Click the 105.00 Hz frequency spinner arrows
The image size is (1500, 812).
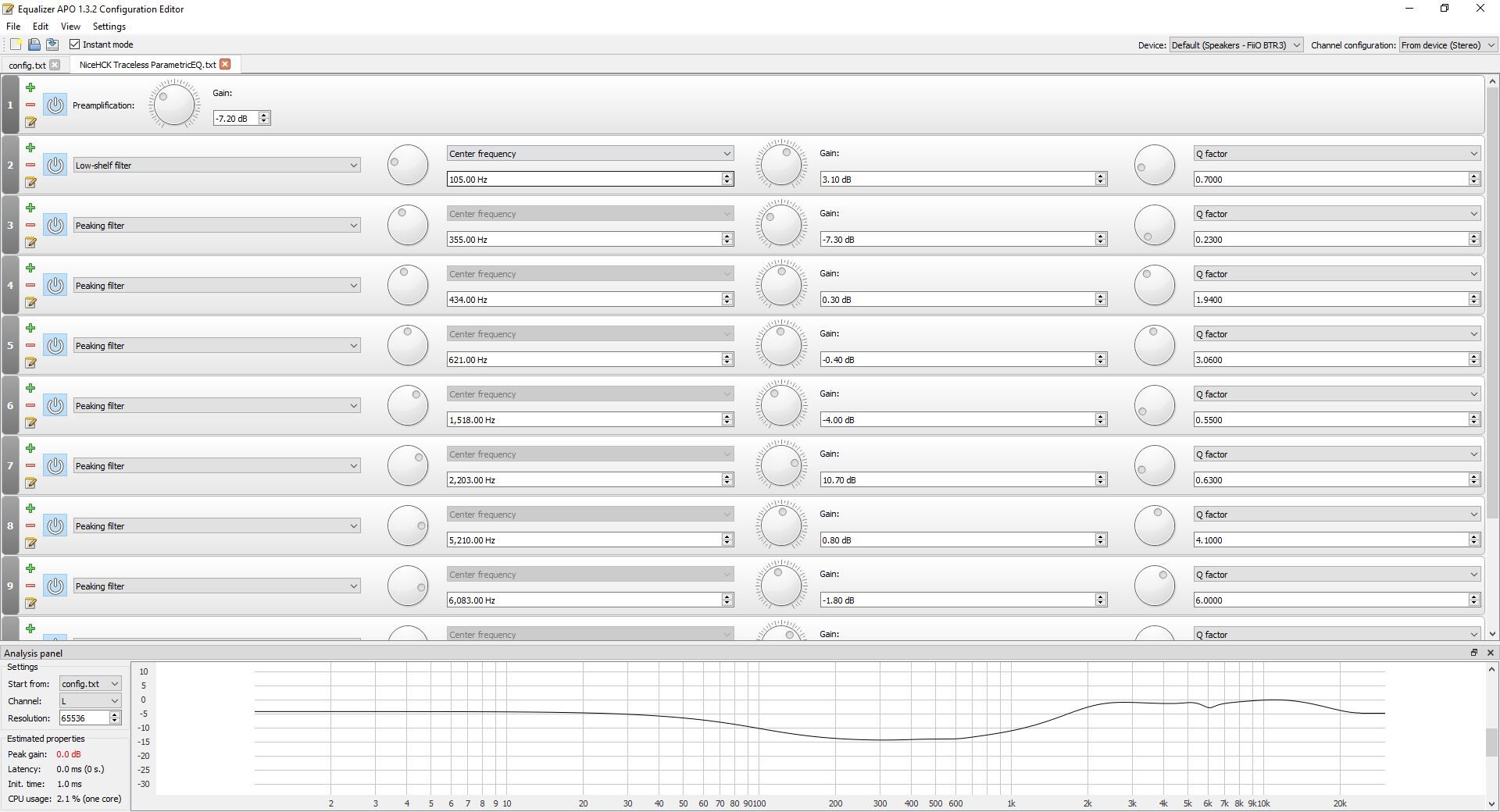(727, 179)
